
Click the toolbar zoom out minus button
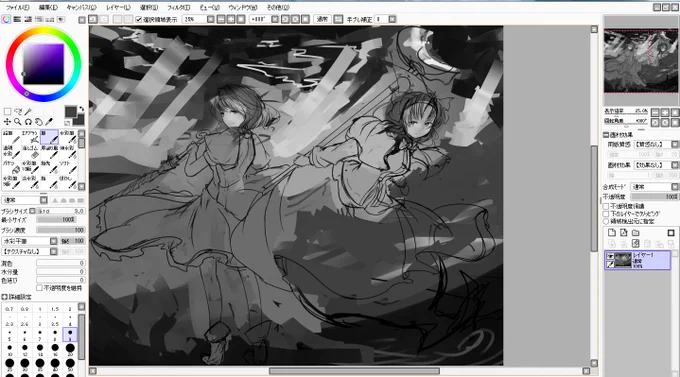coord(221,19)
